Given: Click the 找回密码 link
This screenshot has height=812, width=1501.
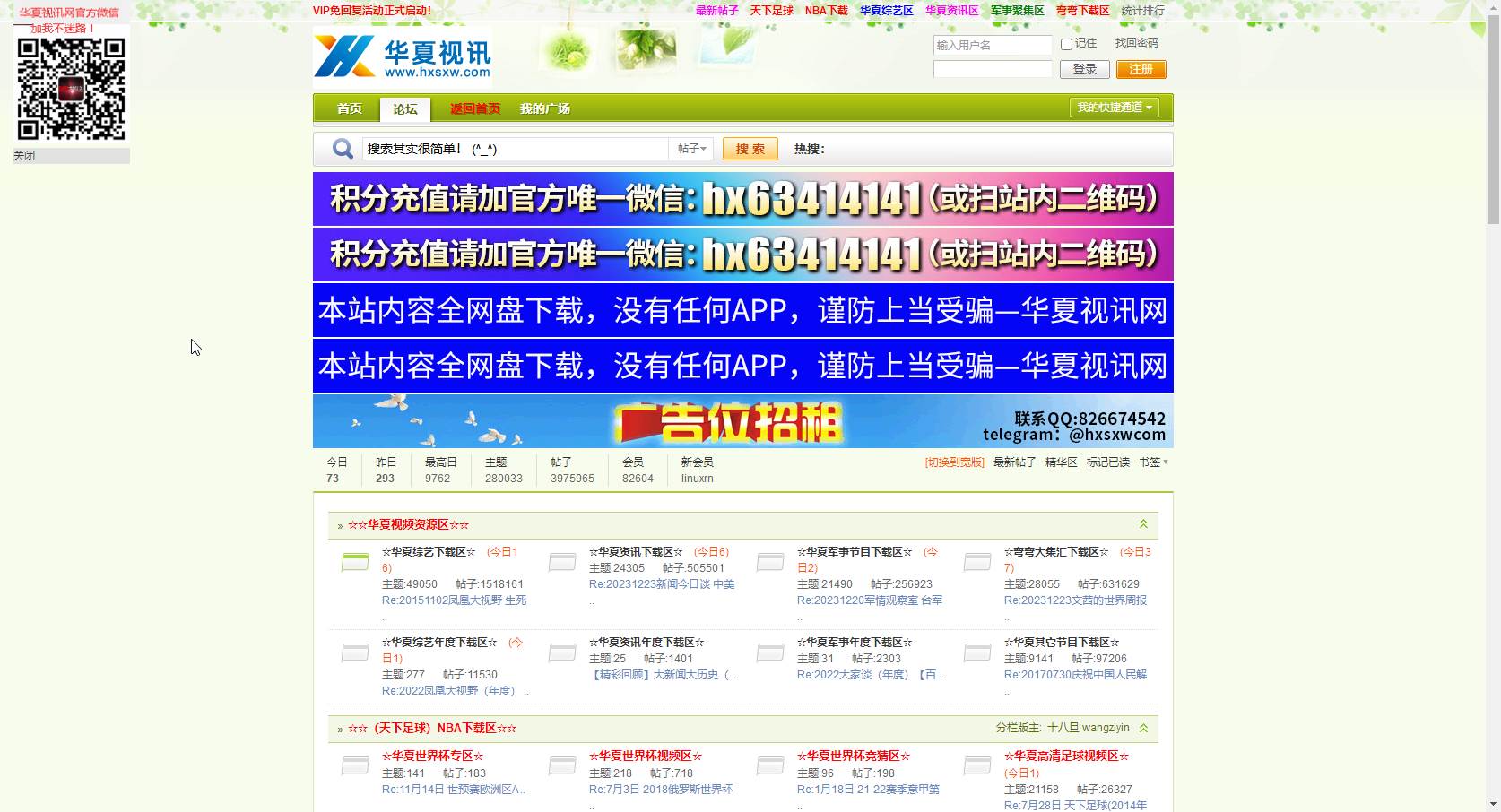Looking at the screenshot, I should click(1137, 43).
